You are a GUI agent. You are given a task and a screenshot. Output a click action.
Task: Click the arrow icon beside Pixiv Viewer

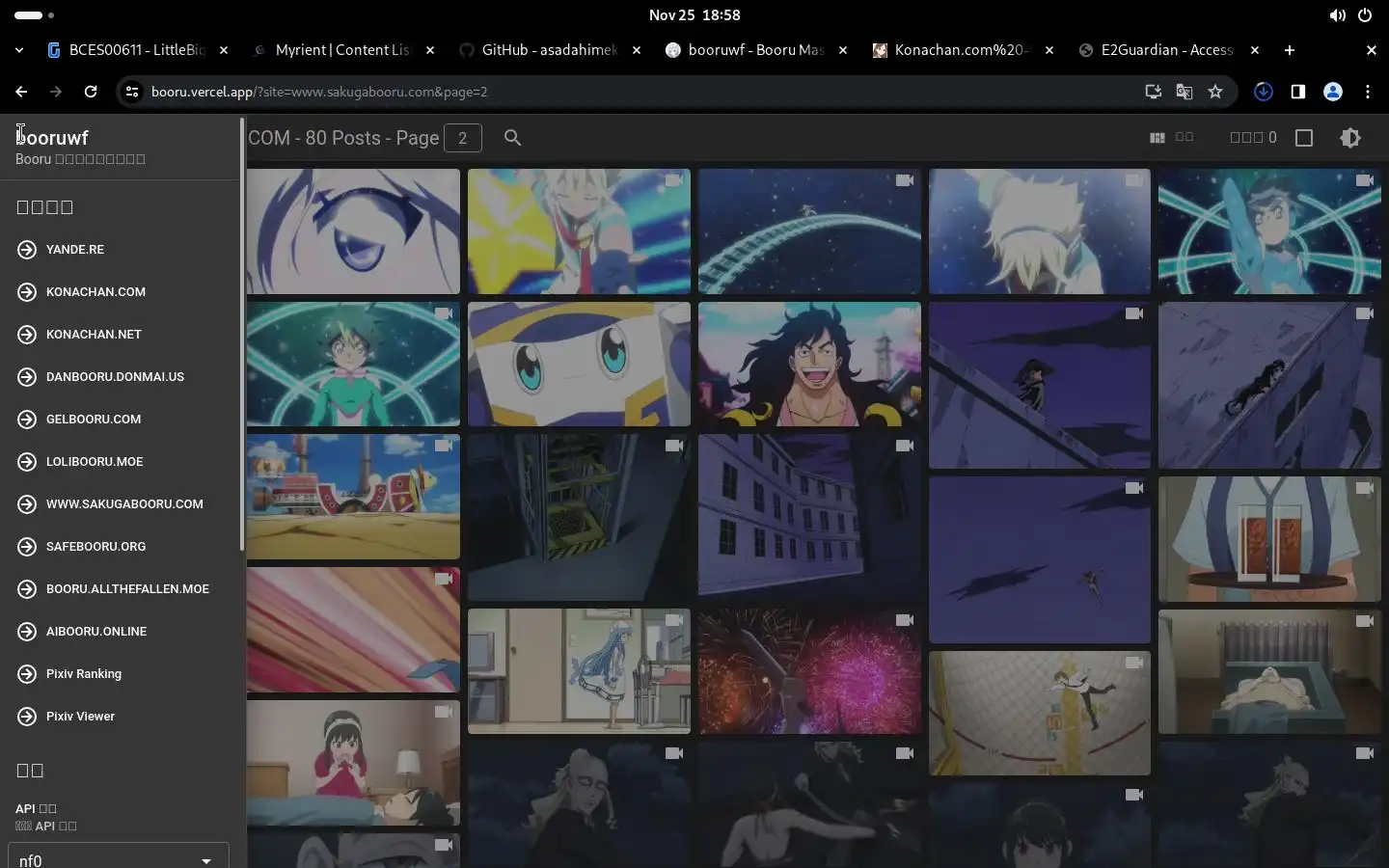[27, 717]
